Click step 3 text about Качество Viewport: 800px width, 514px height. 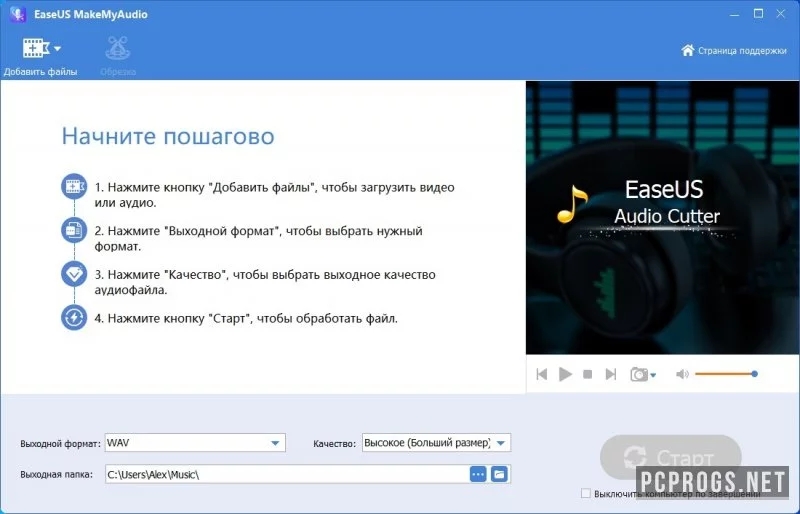click(x=265, y=282)
